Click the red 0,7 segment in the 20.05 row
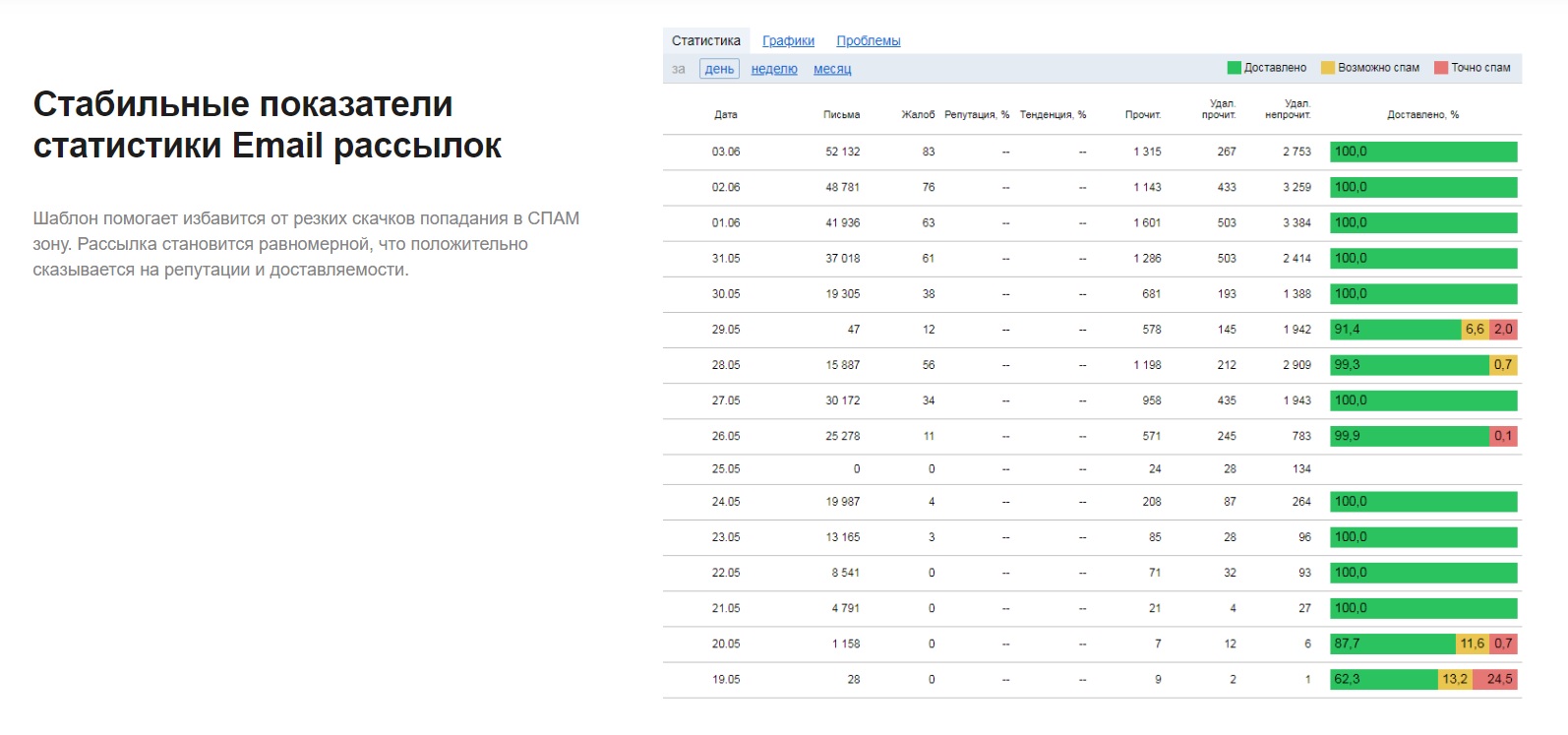Screen dimensions: 1568x735 pyautogui.click(x=1503, y=643)
